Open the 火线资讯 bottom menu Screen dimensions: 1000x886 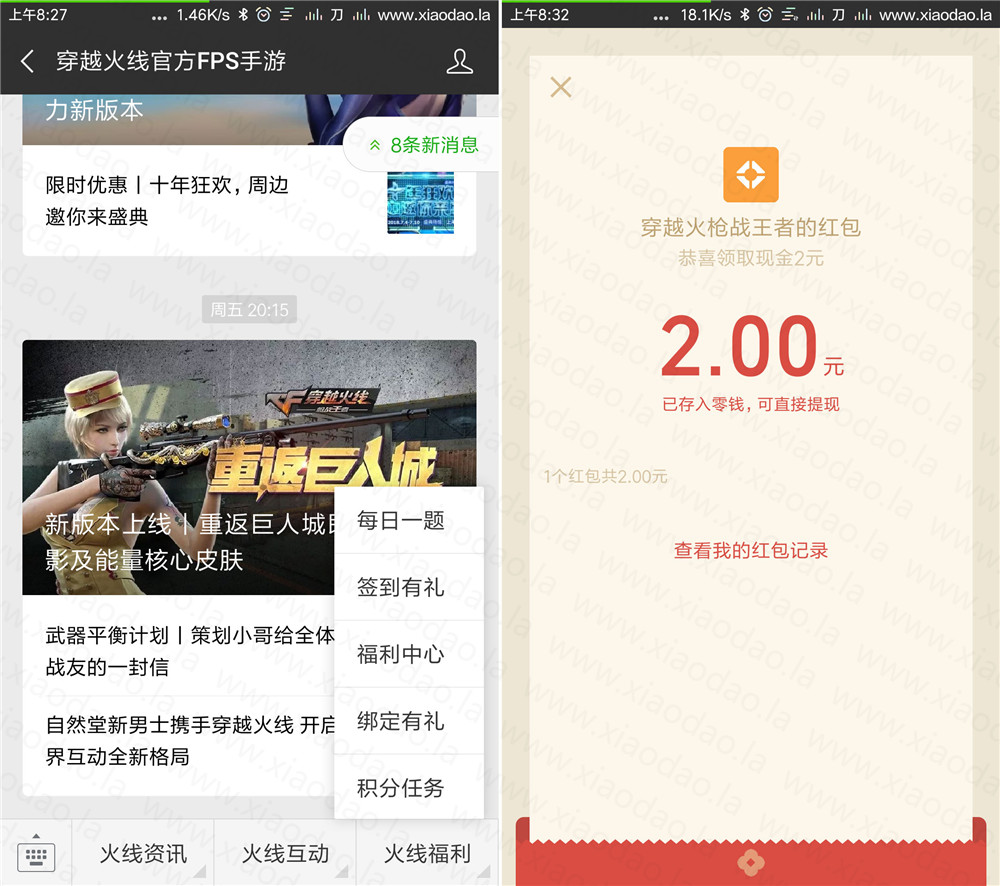[143, 853]
